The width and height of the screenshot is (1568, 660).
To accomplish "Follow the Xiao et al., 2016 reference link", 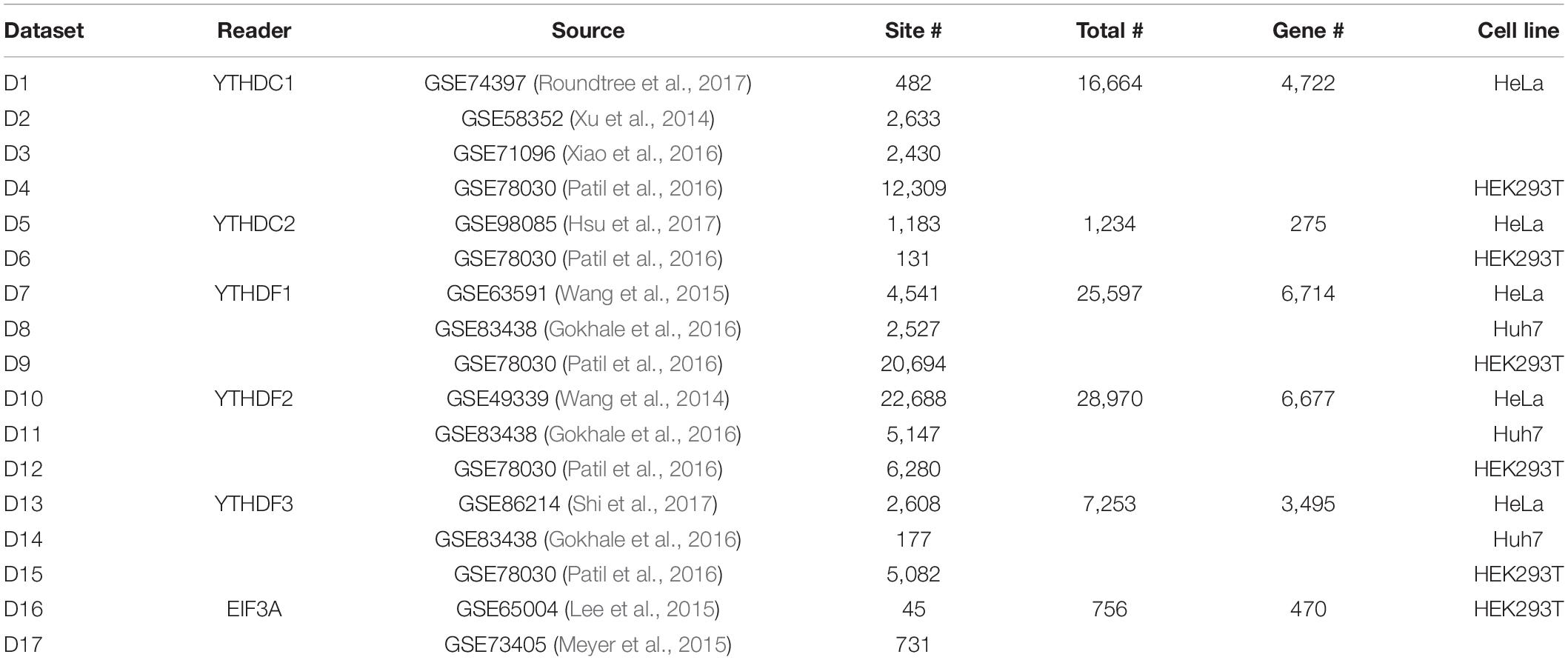I will [642, 153].
